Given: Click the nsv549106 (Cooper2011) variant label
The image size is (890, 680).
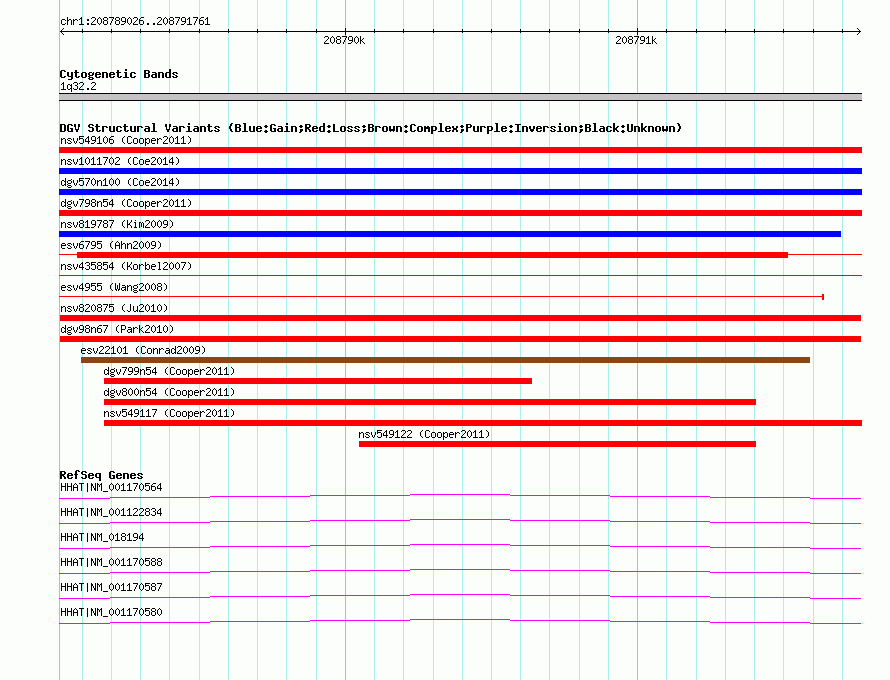Looking at the screenshot, I should [126, 140].
